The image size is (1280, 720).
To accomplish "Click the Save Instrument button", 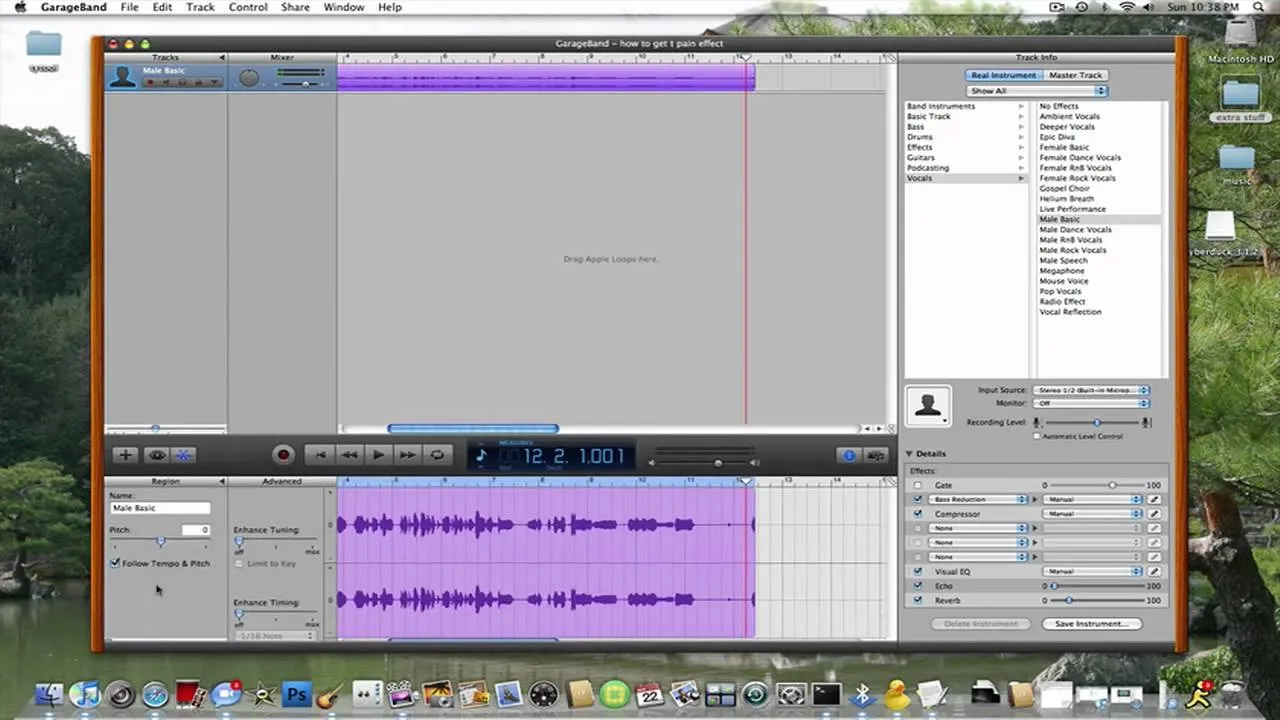I will pos(1091,623).
